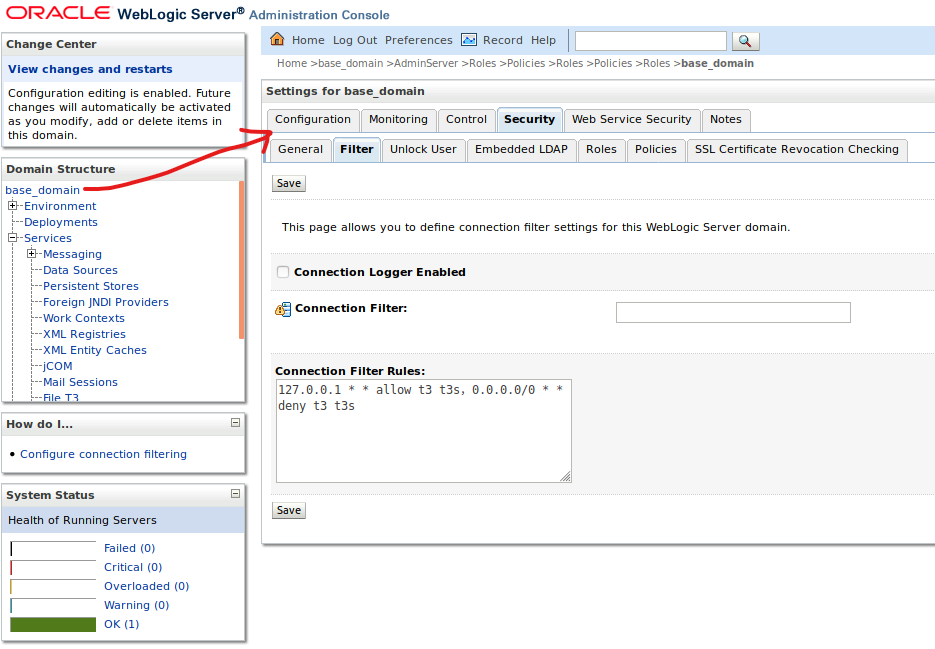Image resolution: width=935 pixels, height=649 pixels.
Task: Click the Warning (0) status link
Action: click(x=137, y=605)
